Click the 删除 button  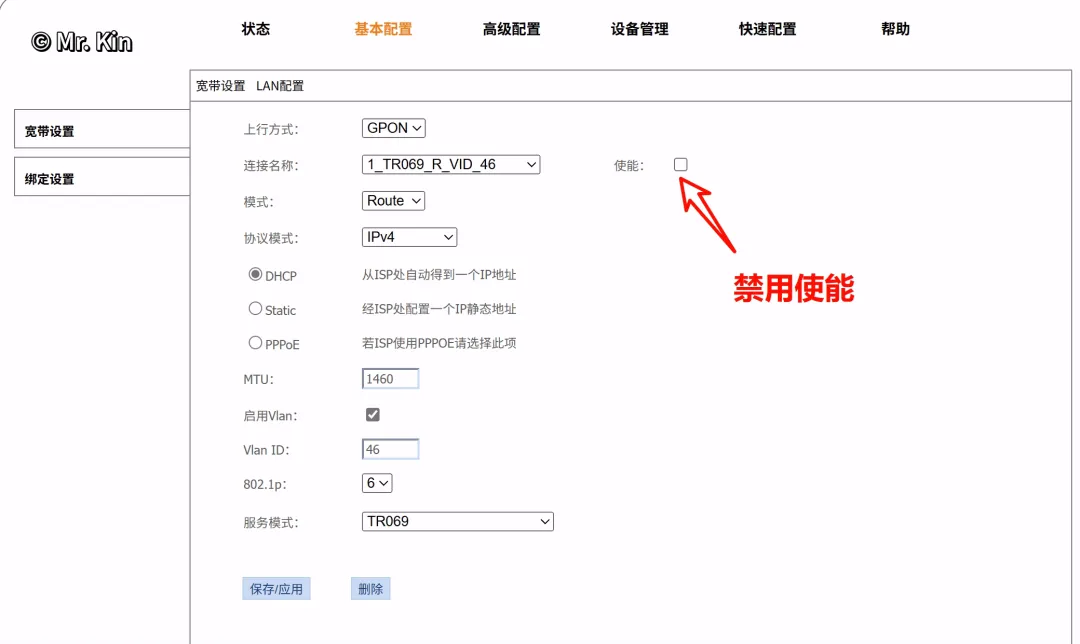pyautogui.click(x=369, y=588)
